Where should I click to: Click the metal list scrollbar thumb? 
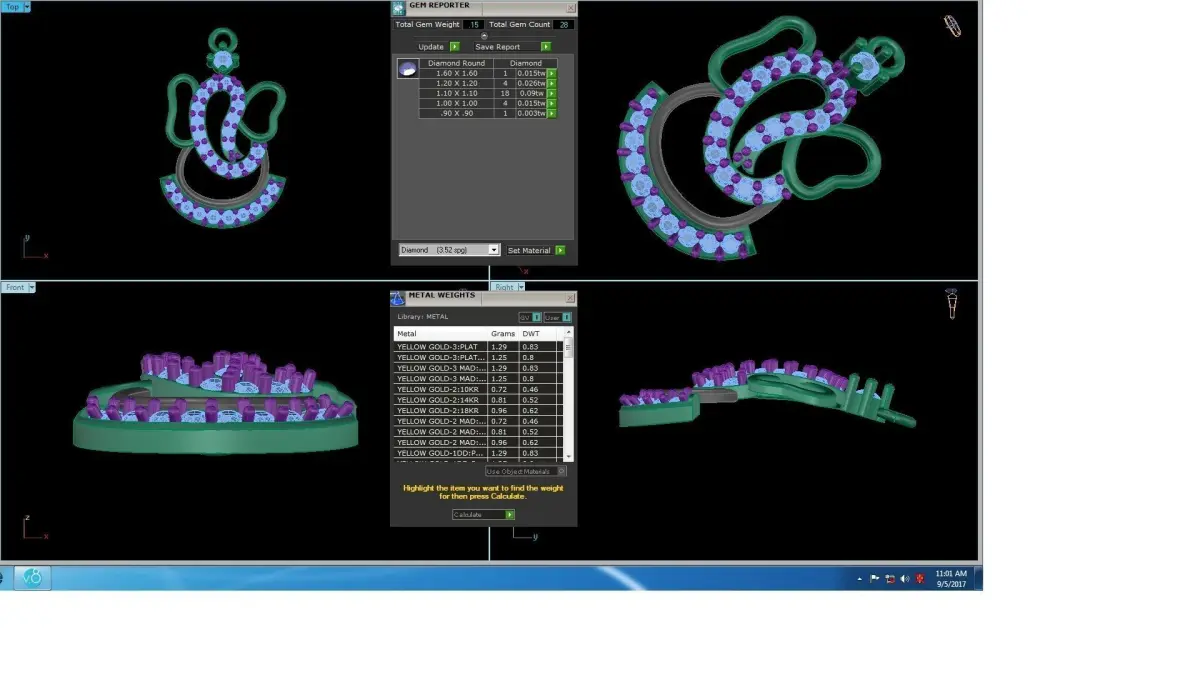pyautogui.click(x=569, y=348)
